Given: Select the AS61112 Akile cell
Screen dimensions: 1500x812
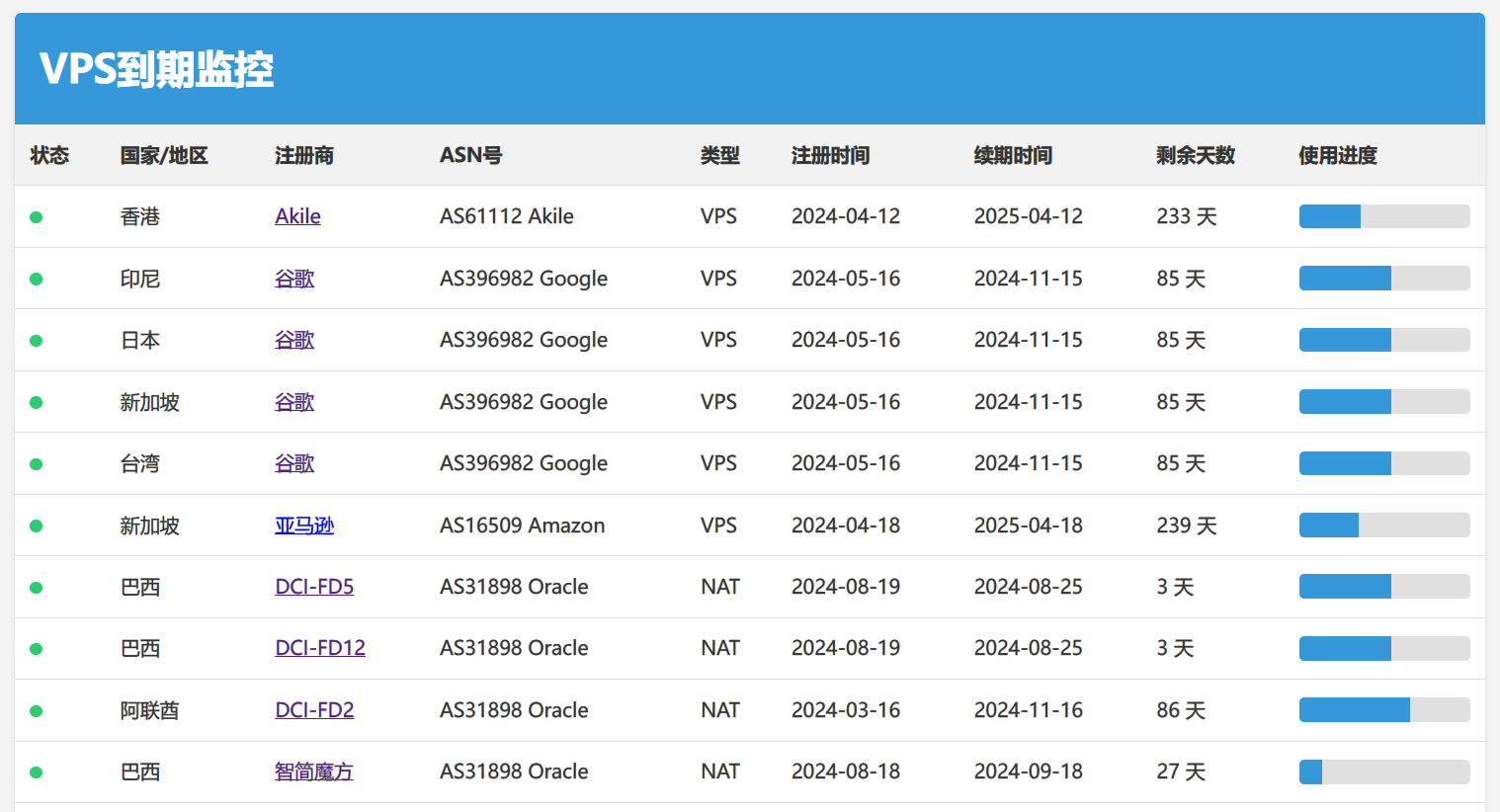Looking at the screenshot, I should click(507, 216).
